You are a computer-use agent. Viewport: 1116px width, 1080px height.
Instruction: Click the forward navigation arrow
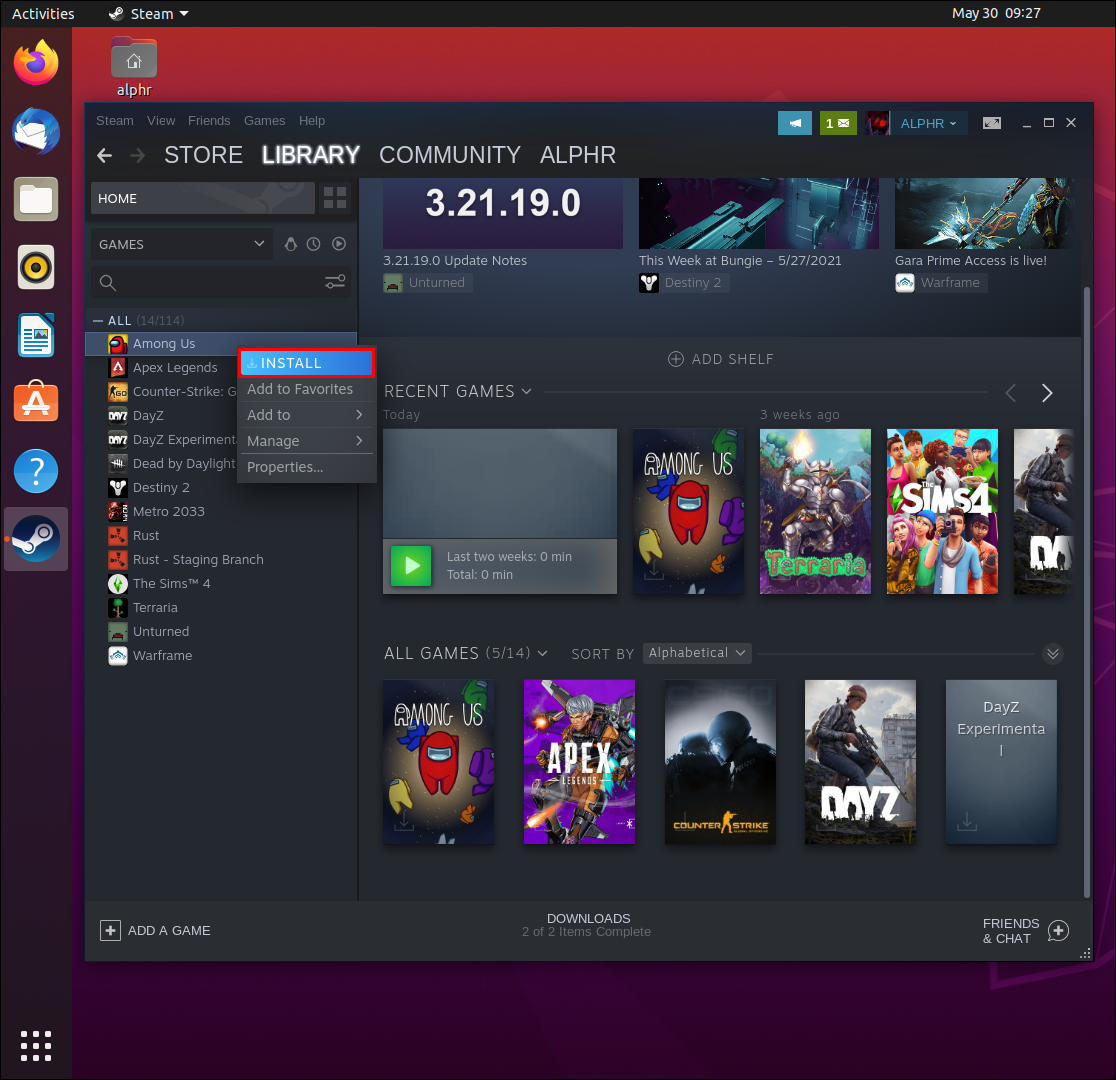(138, 155)
